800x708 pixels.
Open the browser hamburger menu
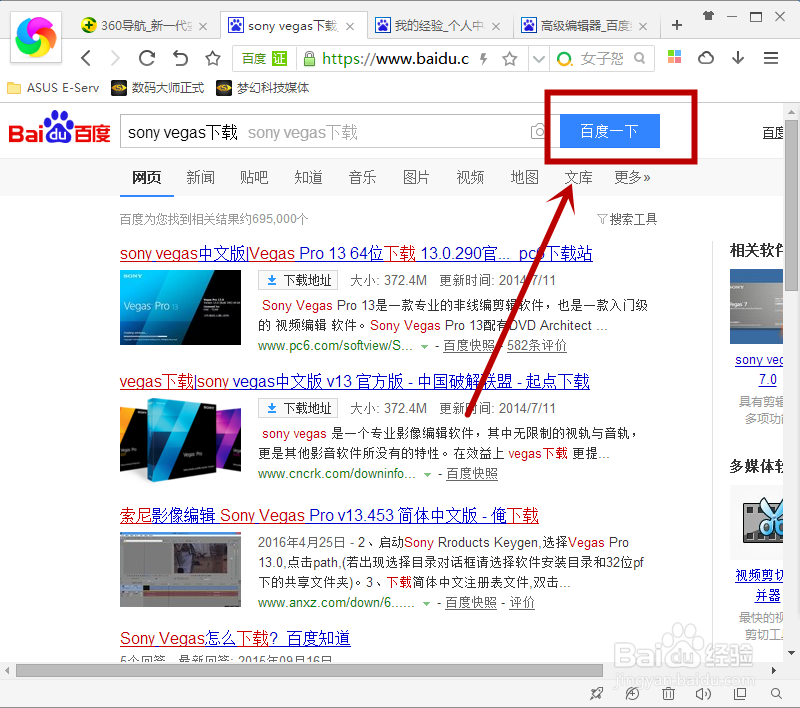tap(771, 58)
